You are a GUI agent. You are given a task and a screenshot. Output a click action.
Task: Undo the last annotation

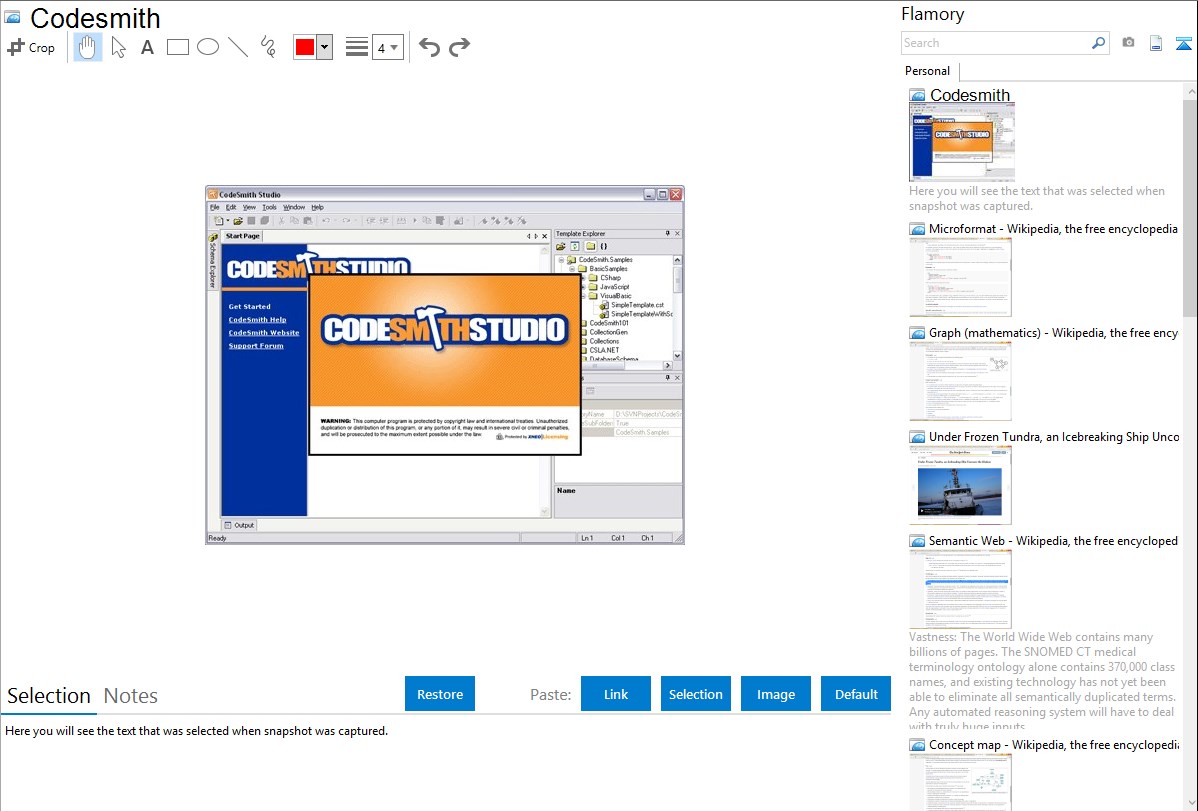pos(429,47)
